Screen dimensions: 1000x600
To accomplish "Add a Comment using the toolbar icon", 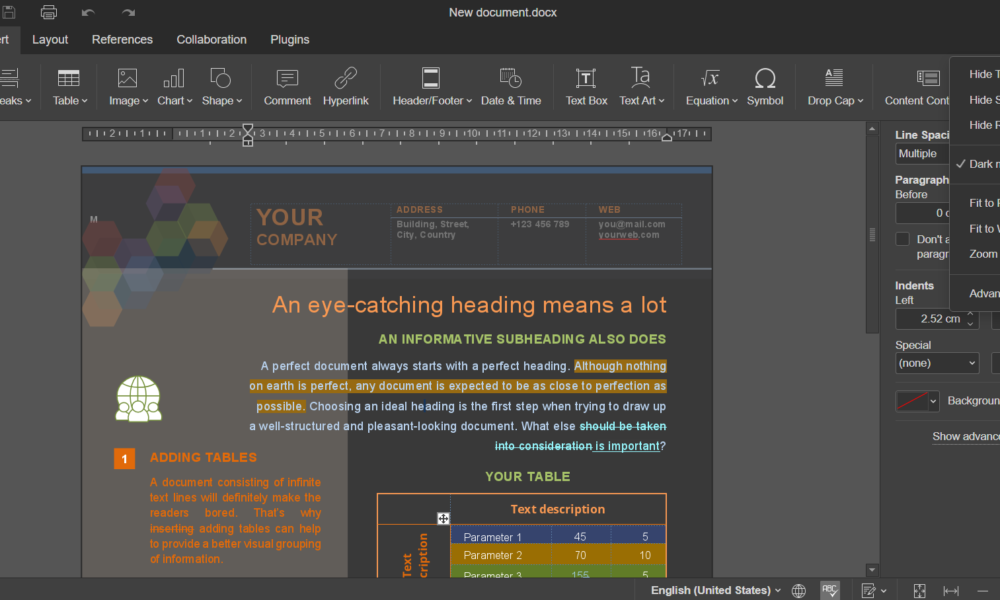I will (287, 86).
